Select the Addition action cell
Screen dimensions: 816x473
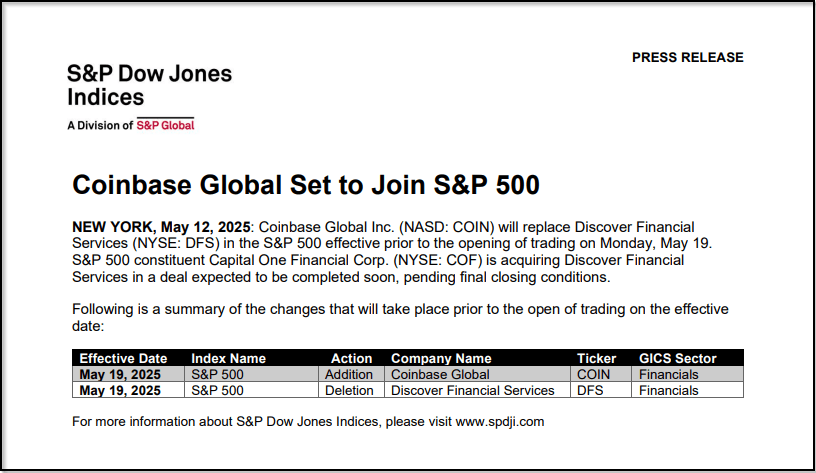[348, 374]
